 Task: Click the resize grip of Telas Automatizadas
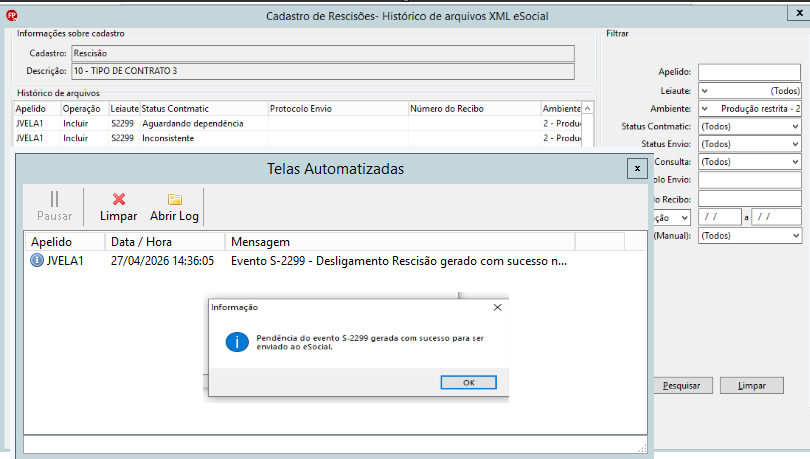[642, 449]
